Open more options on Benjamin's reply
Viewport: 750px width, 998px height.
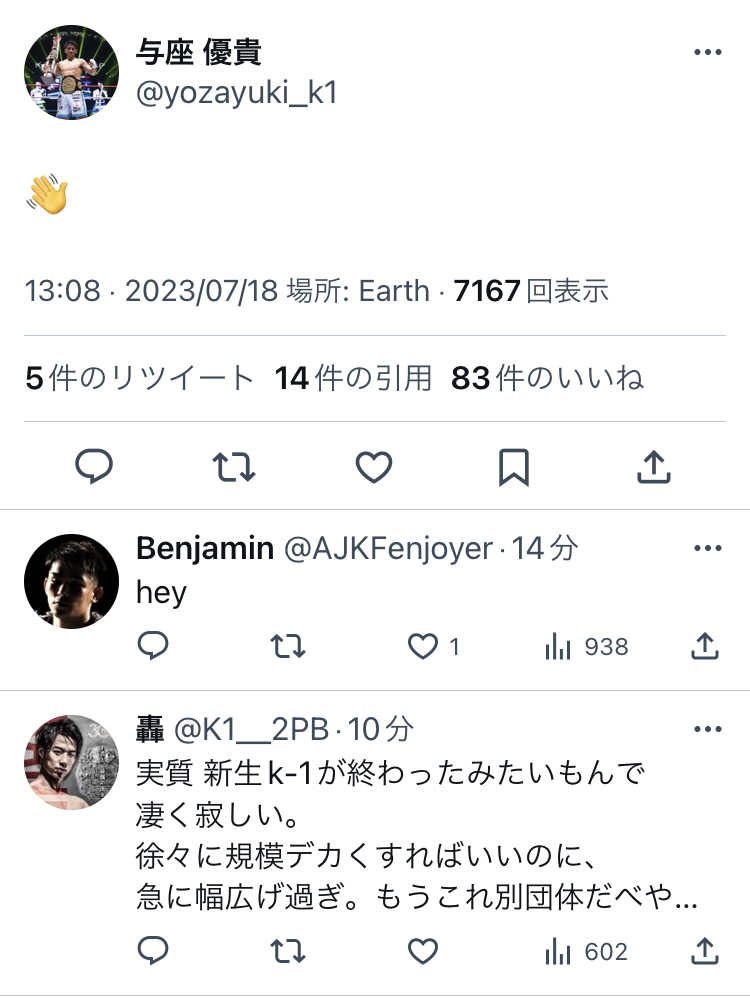tap(707, 548)
